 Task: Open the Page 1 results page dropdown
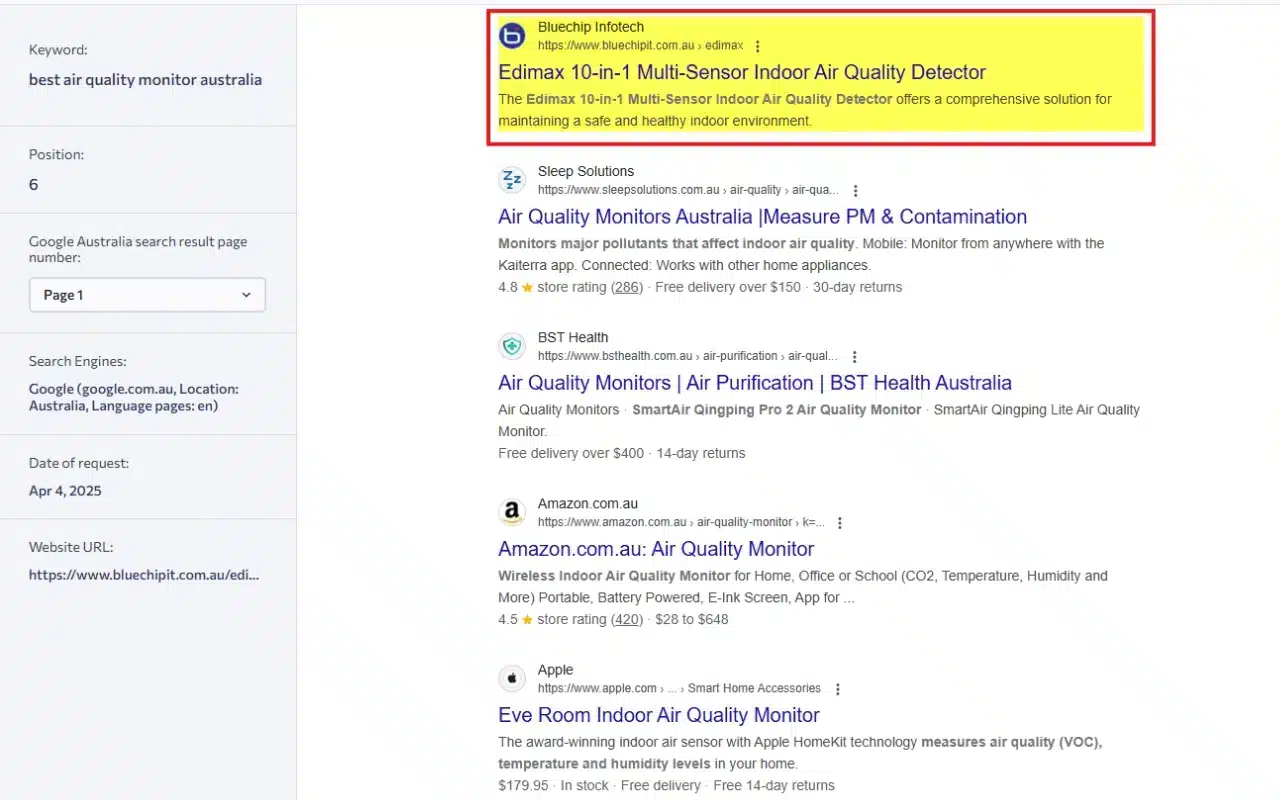pos(147,295)
